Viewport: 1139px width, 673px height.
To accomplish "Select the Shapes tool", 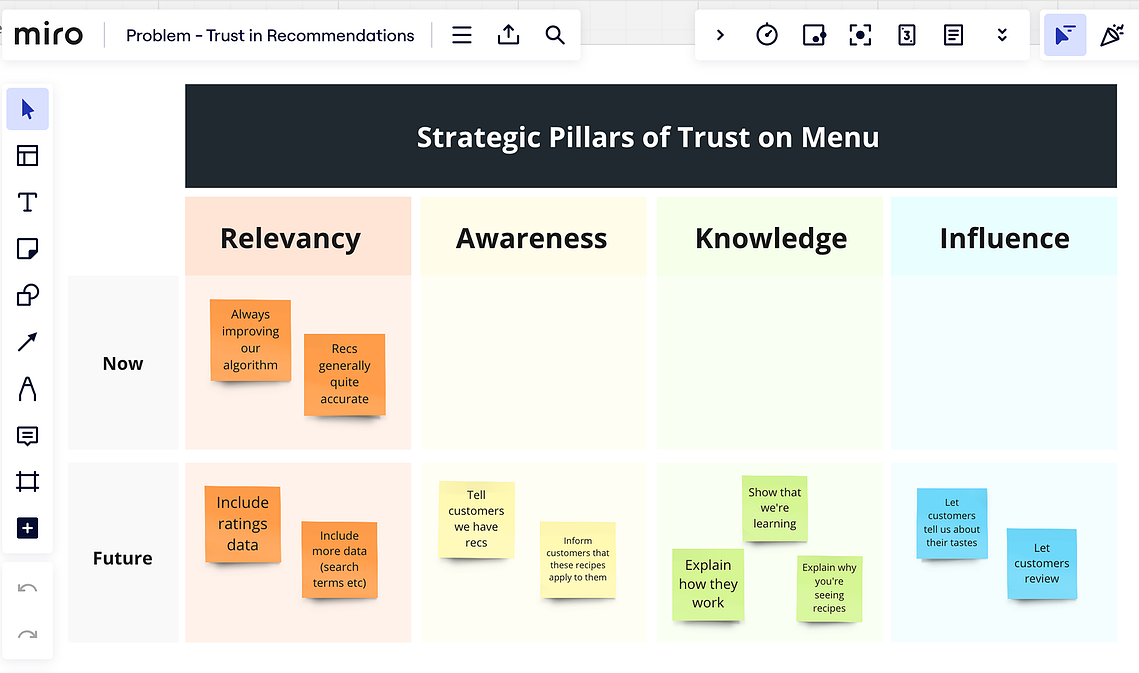I will click(x=28, y=295).
